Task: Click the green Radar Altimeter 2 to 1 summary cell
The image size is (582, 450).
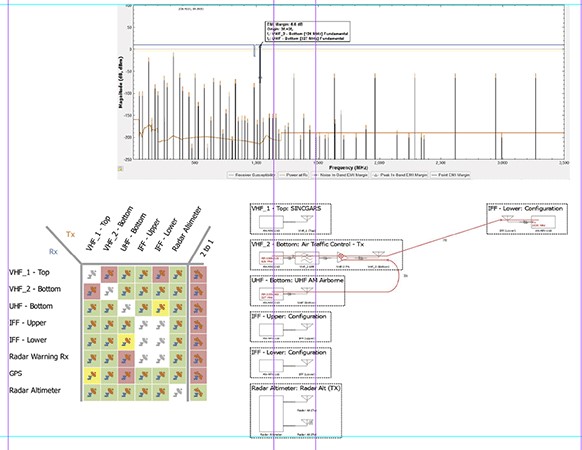Action: click(198, 392)
